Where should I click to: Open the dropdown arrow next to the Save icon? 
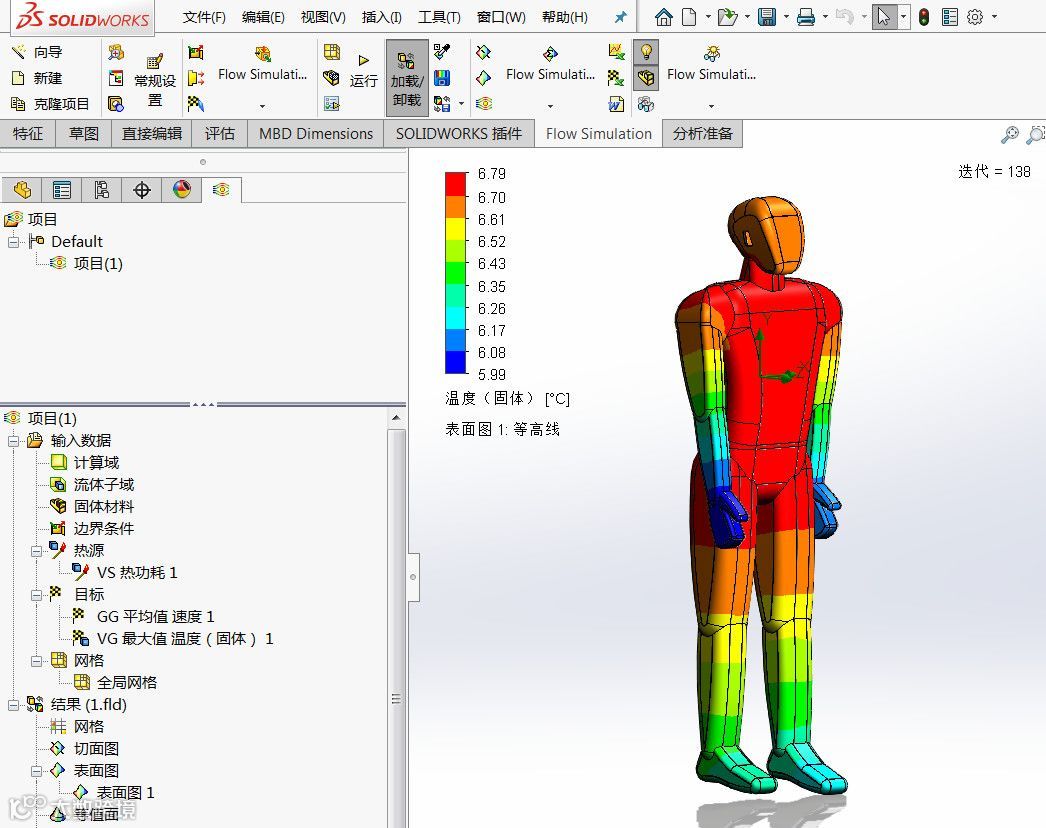(786, 17)
